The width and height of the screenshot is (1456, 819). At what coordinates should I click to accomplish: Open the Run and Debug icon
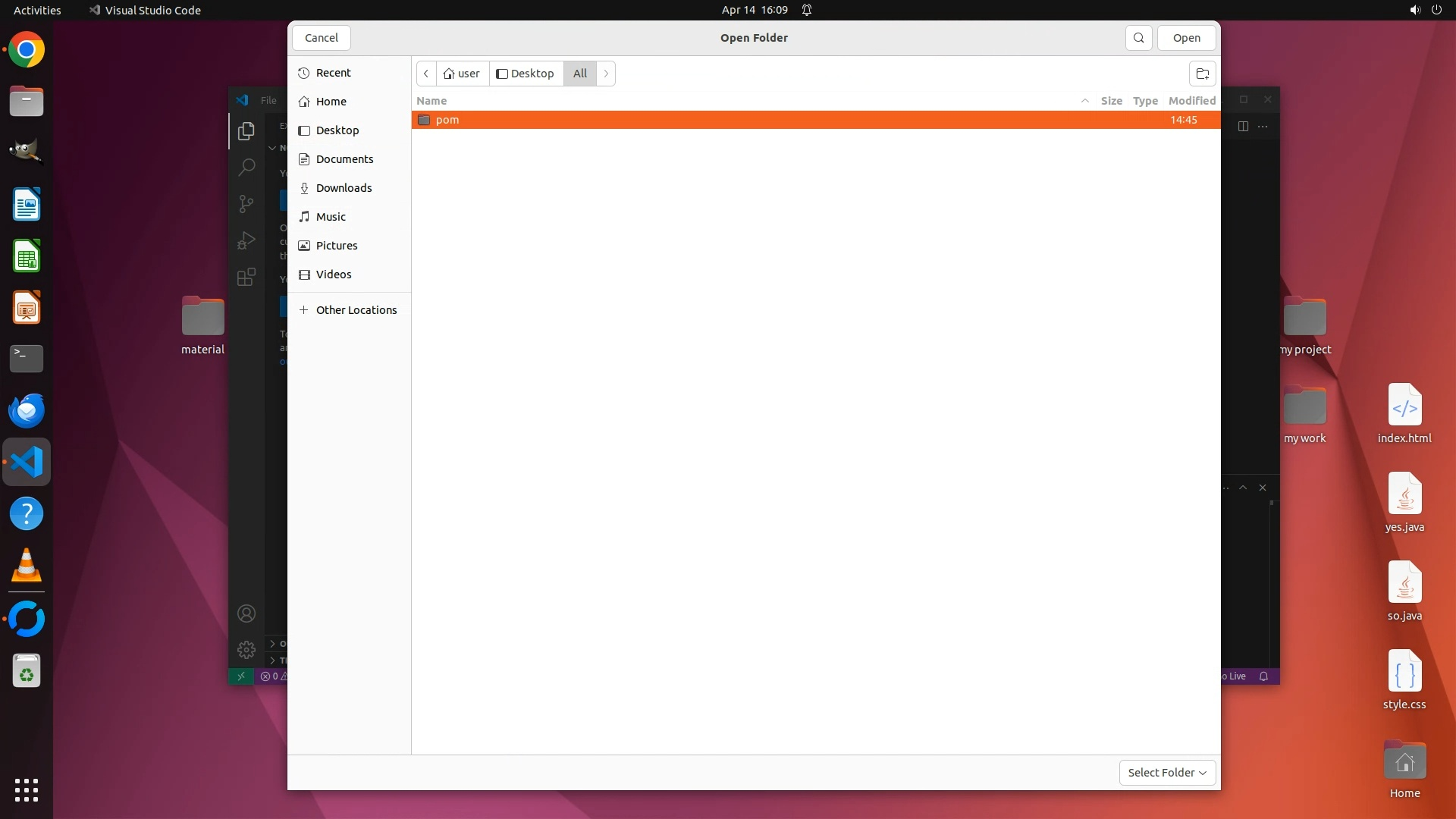246,240
